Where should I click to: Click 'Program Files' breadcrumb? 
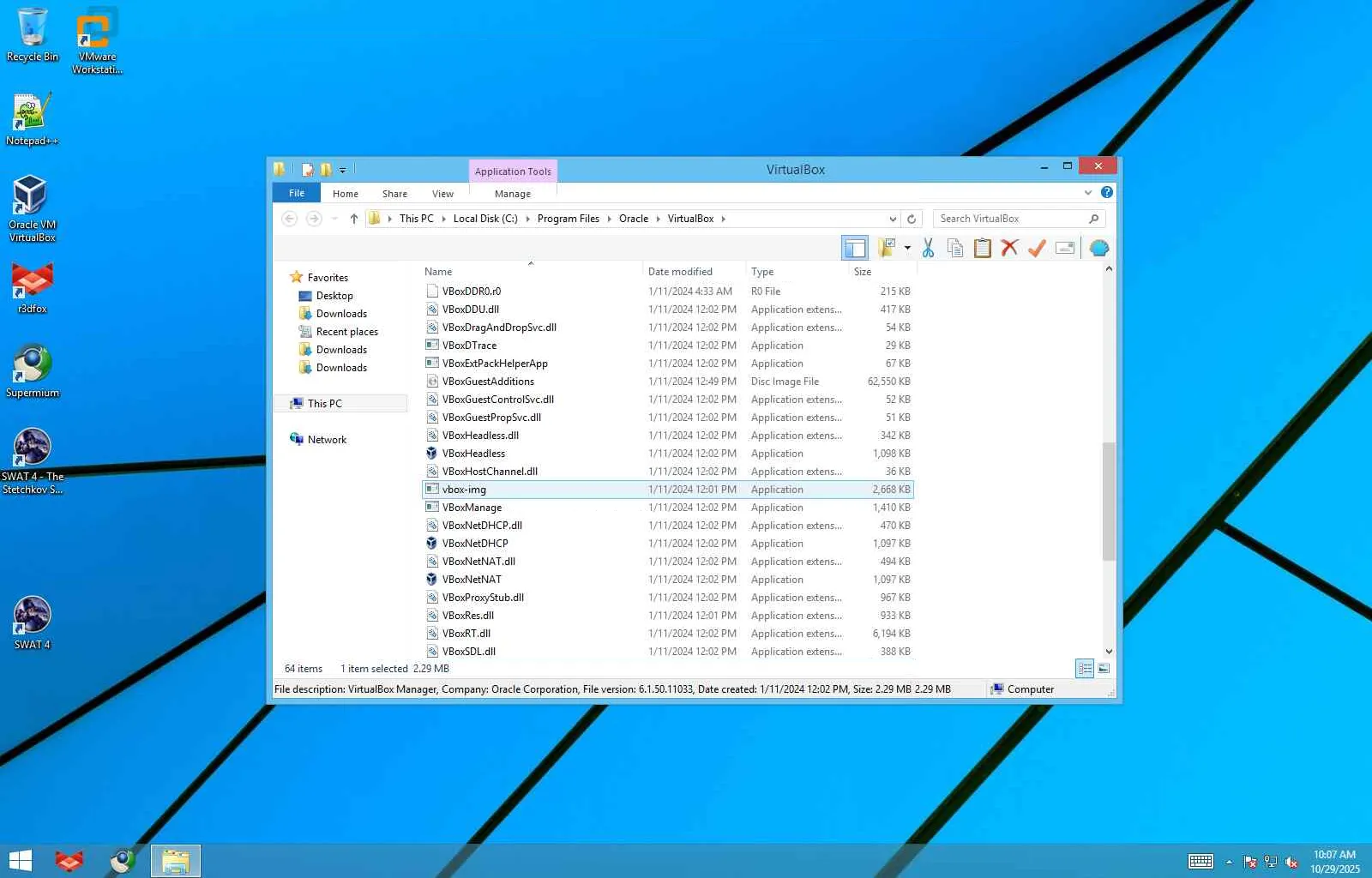point(569,219)
